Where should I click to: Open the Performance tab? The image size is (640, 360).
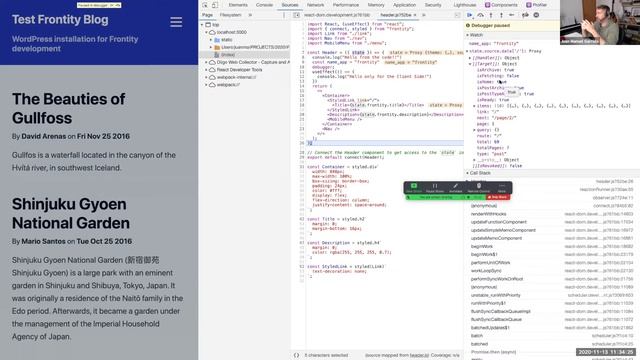click(346, 5)
